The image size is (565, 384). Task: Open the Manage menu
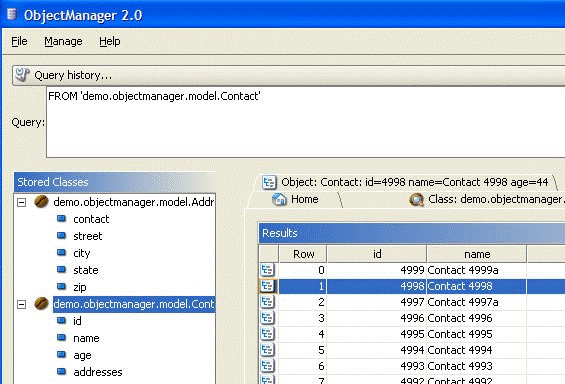coord(63,41)
